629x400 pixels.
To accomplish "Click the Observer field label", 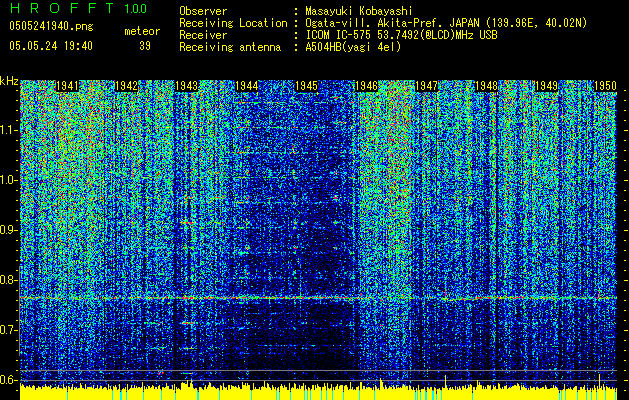I will 203,11.
